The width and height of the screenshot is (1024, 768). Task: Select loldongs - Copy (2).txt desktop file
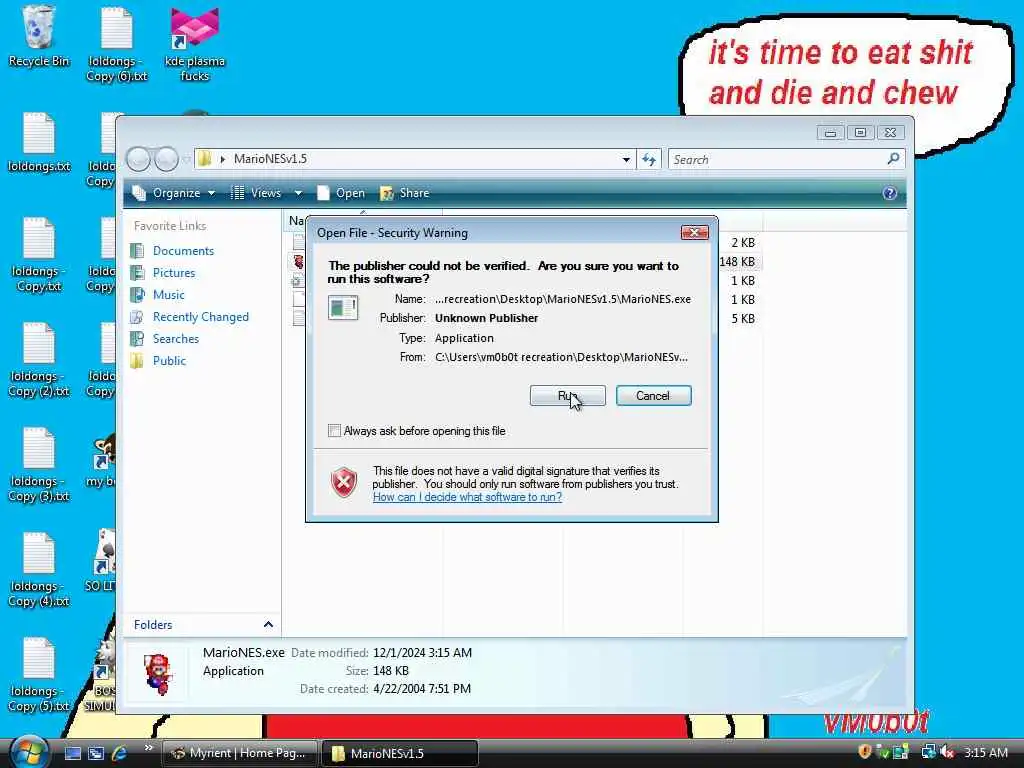tap(39, 360)
